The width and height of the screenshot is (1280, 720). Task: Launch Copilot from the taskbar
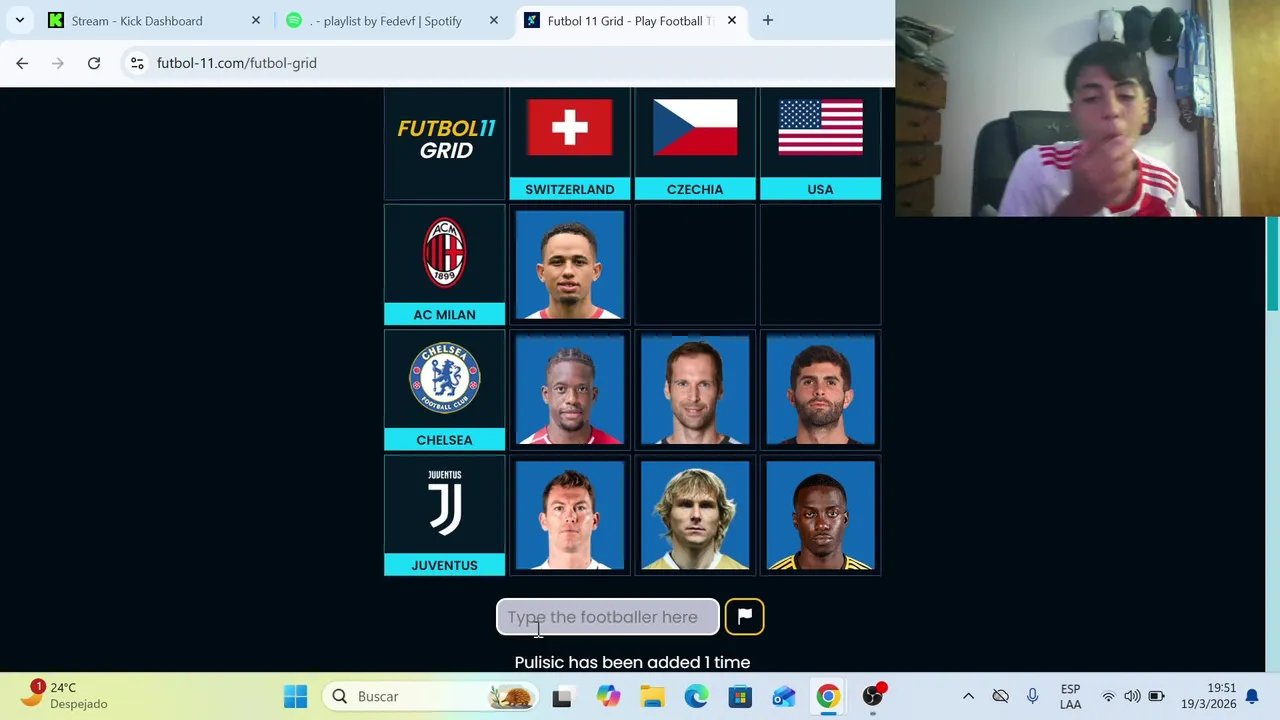pyautogui.click(x=608, y=696)
